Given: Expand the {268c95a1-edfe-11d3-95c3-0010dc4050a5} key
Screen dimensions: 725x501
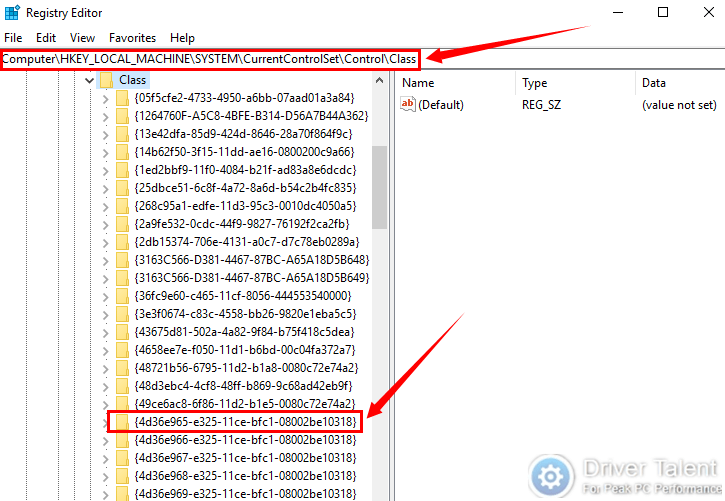Looking at the screenshot, I should [x=105, y=207].
